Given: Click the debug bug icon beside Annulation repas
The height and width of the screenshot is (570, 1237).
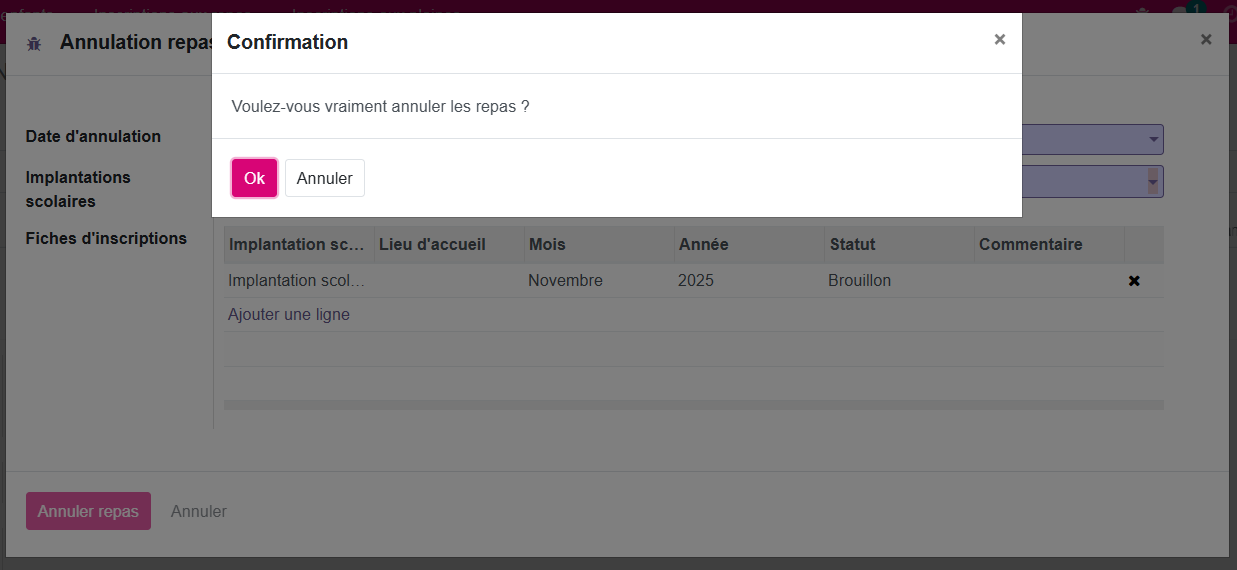Looking at the screenshot, I should click(x=34, y=43).
